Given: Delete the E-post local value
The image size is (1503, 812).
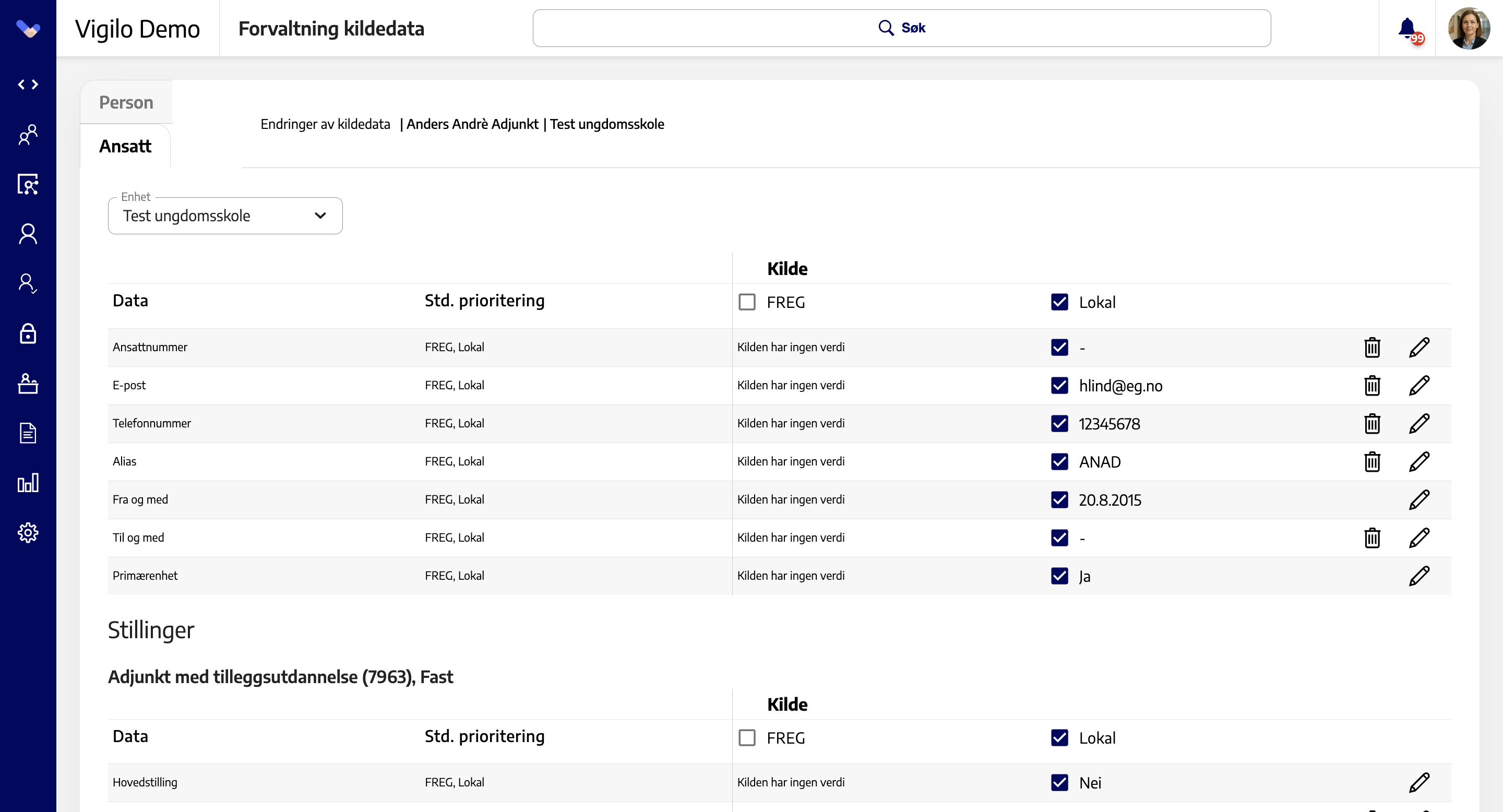Looking at the screenshot, I should tap(1373, 386).
